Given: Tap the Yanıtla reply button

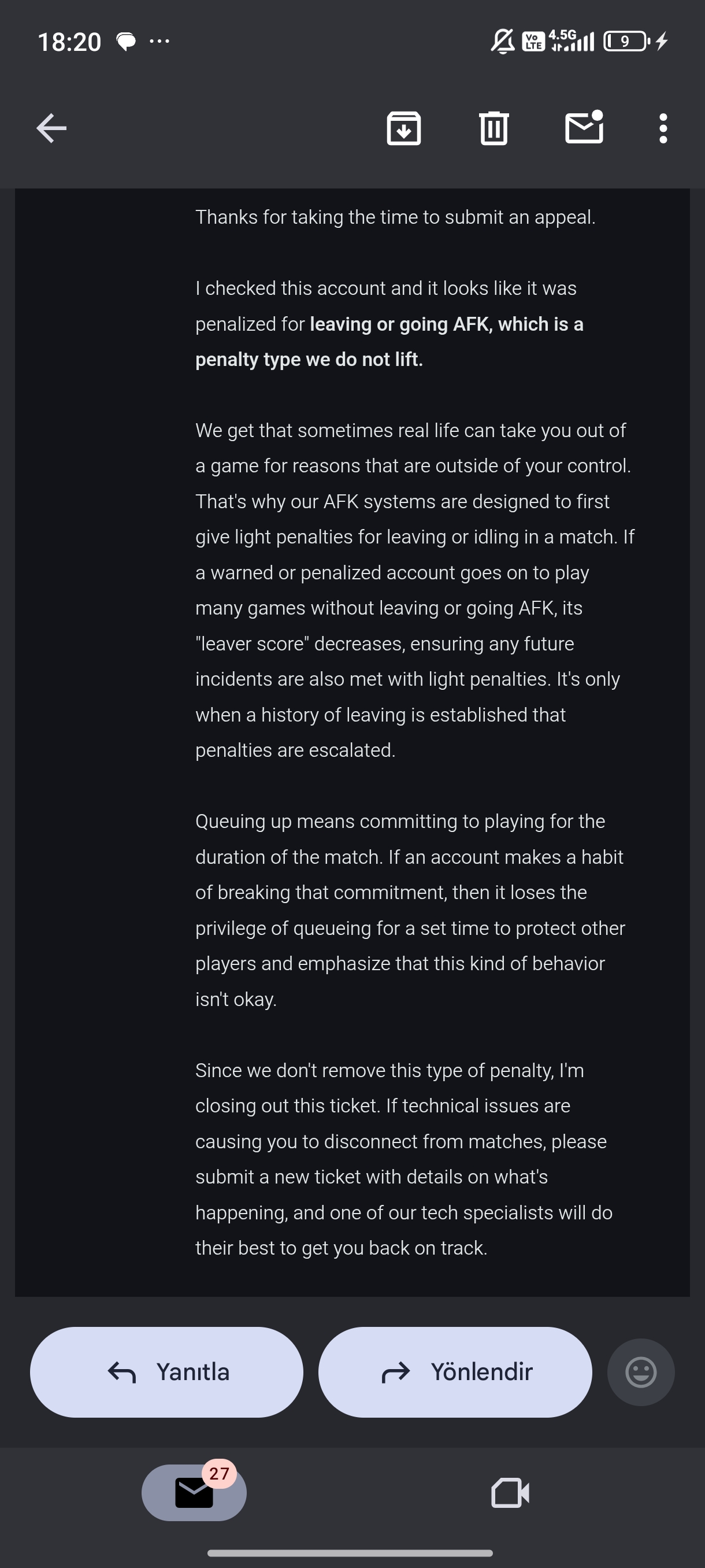Looking at the screenshot, I should (166, 1372).
